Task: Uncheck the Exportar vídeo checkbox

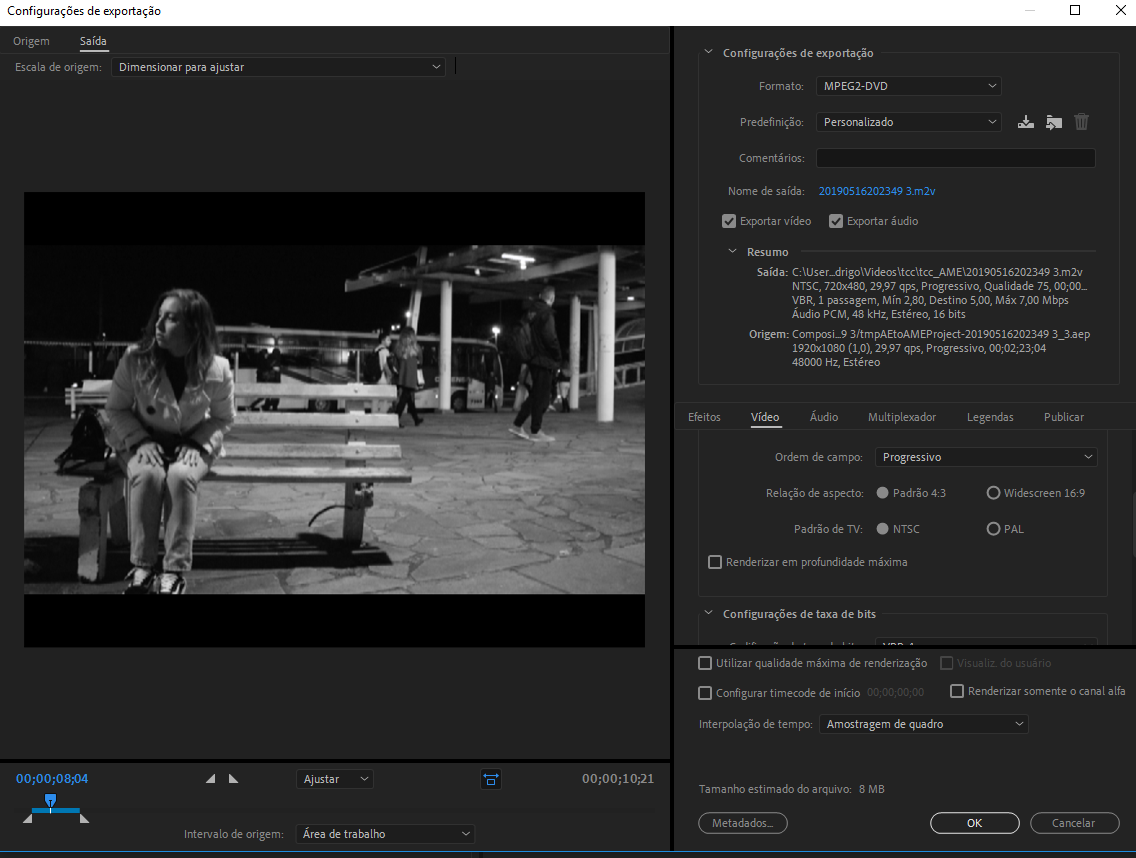Action: [x=729, y=221]
